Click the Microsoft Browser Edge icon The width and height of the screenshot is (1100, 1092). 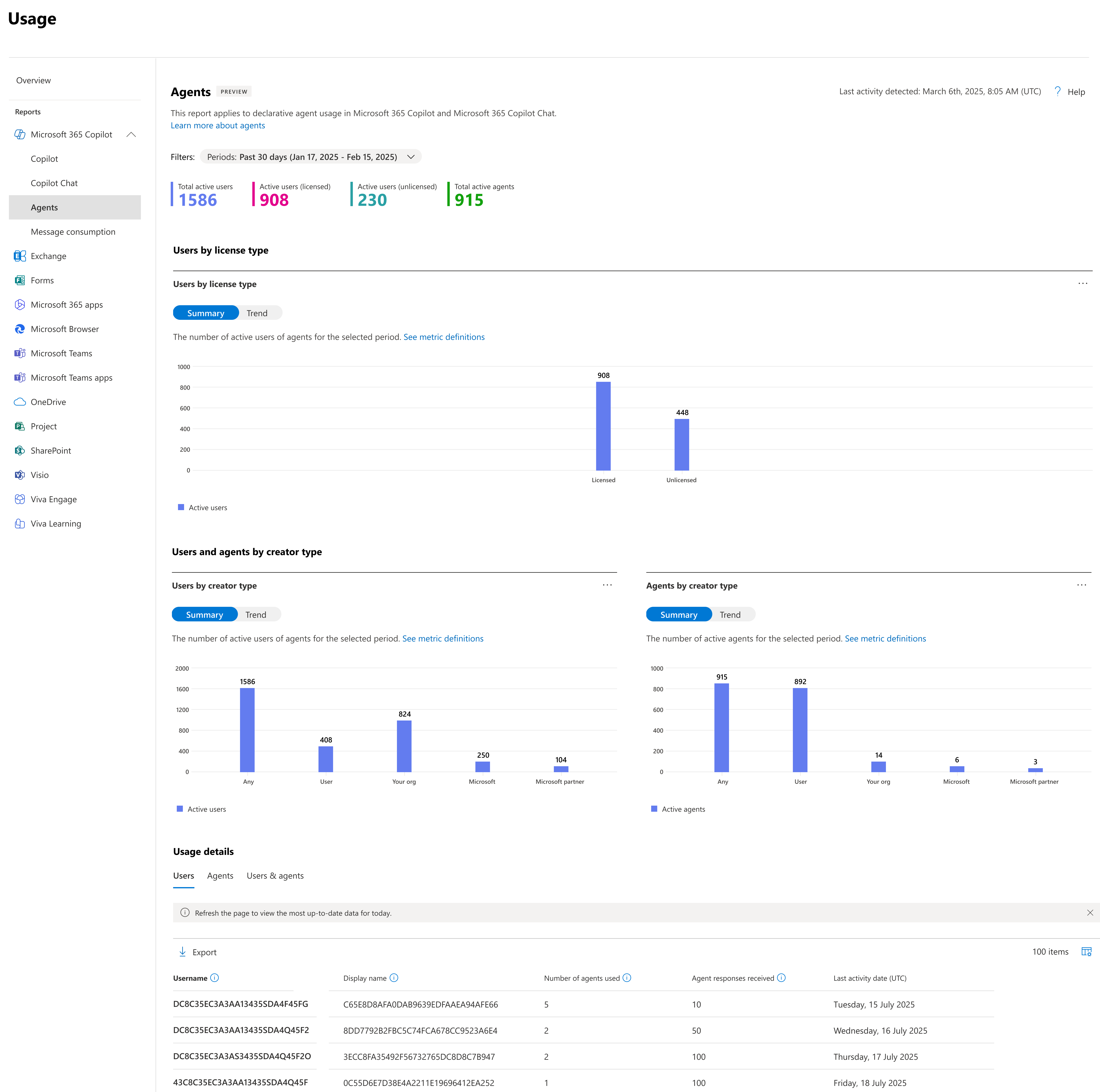(20, 329)
